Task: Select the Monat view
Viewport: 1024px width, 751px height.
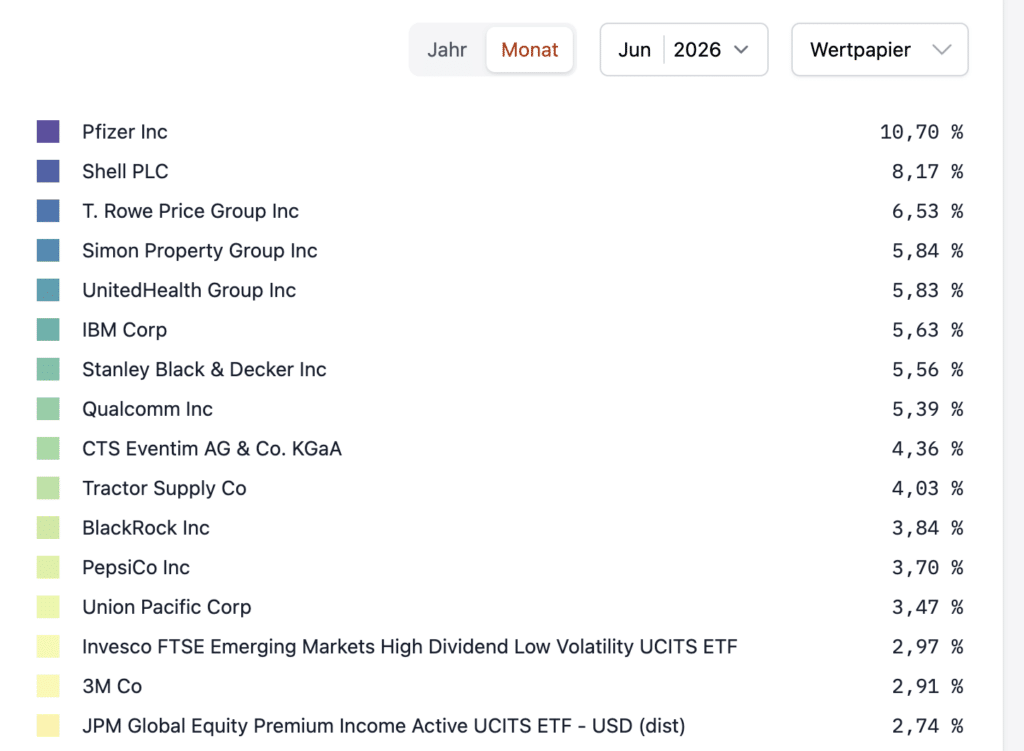Action: tap(530, 50)
